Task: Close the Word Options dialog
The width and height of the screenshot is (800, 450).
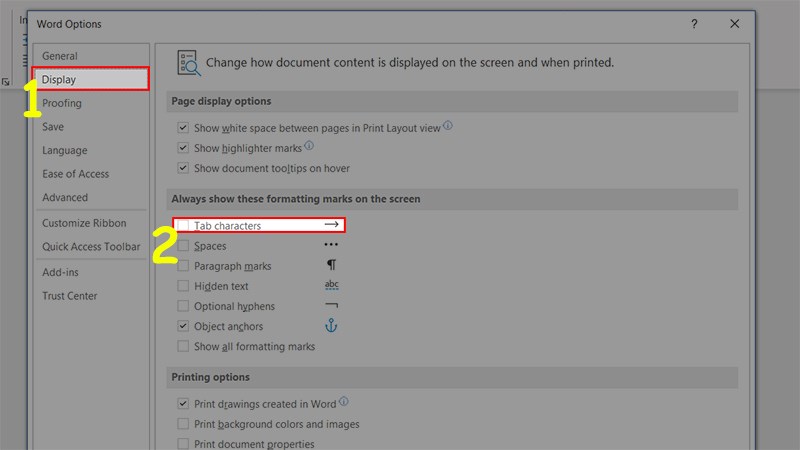Action: (x=735, y=24)
